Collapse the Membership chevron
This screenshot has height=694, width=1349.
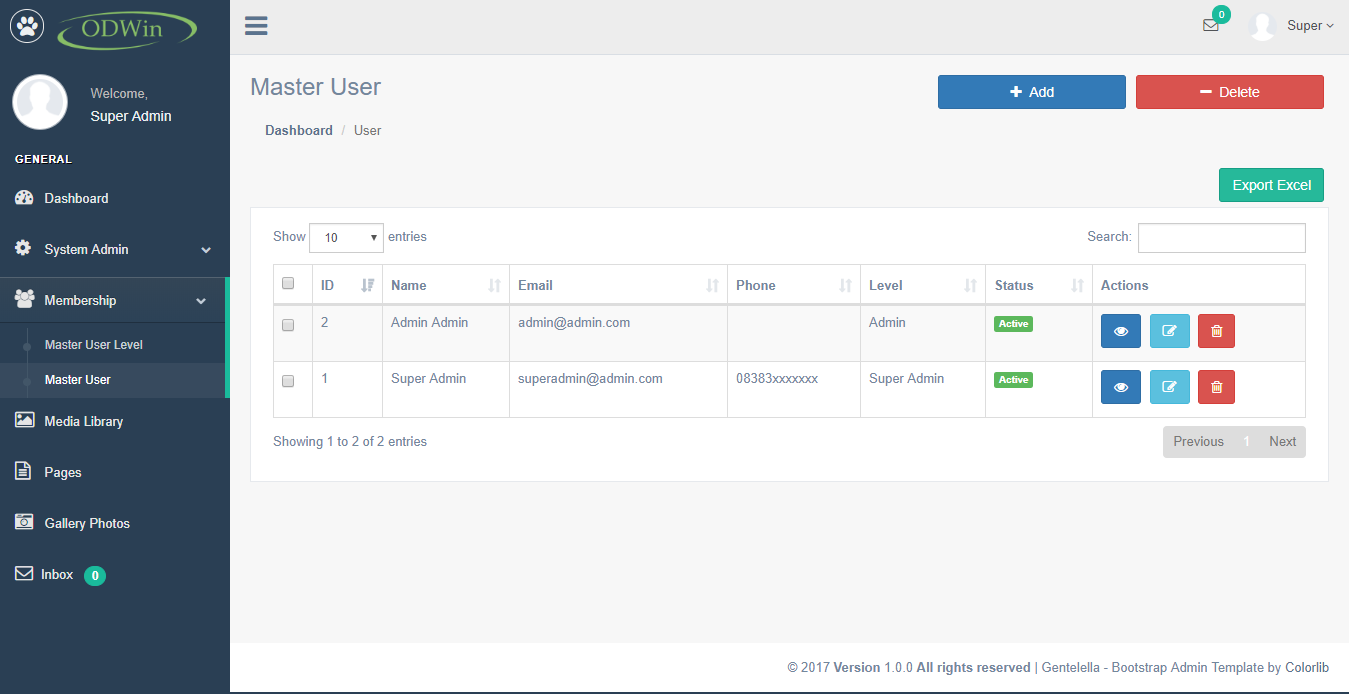pyautogui.click(x=201, y=301)
